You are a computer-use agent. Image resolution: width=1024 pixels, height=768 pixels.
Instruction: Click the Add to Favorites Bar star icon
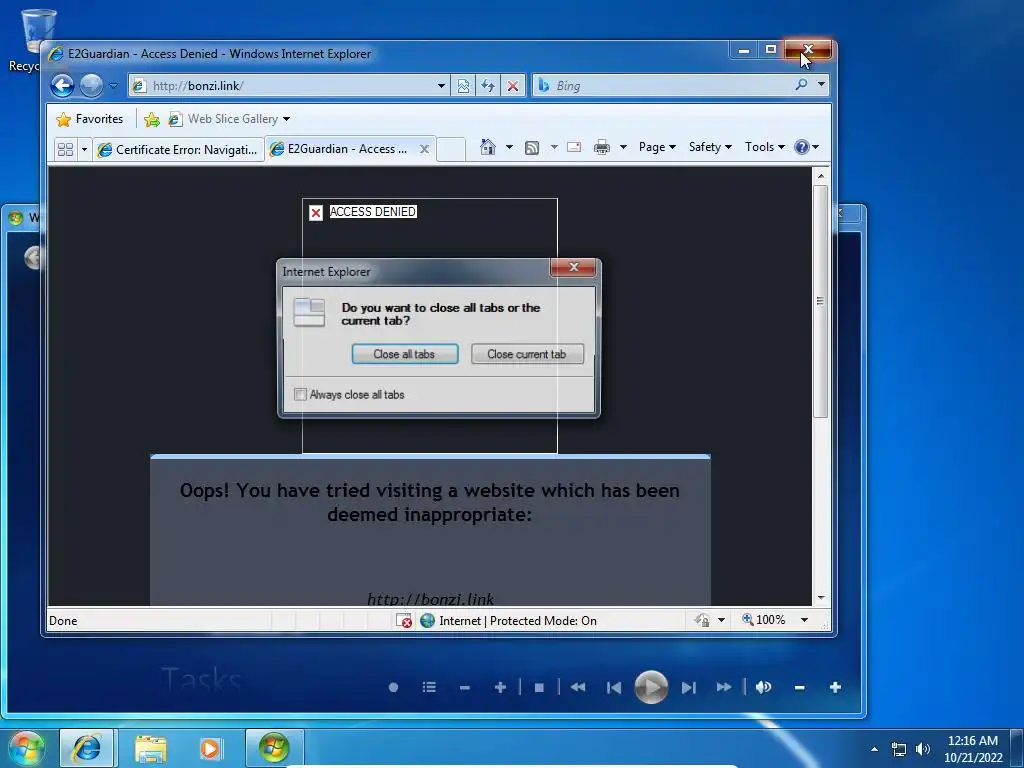tap(152, 119)
